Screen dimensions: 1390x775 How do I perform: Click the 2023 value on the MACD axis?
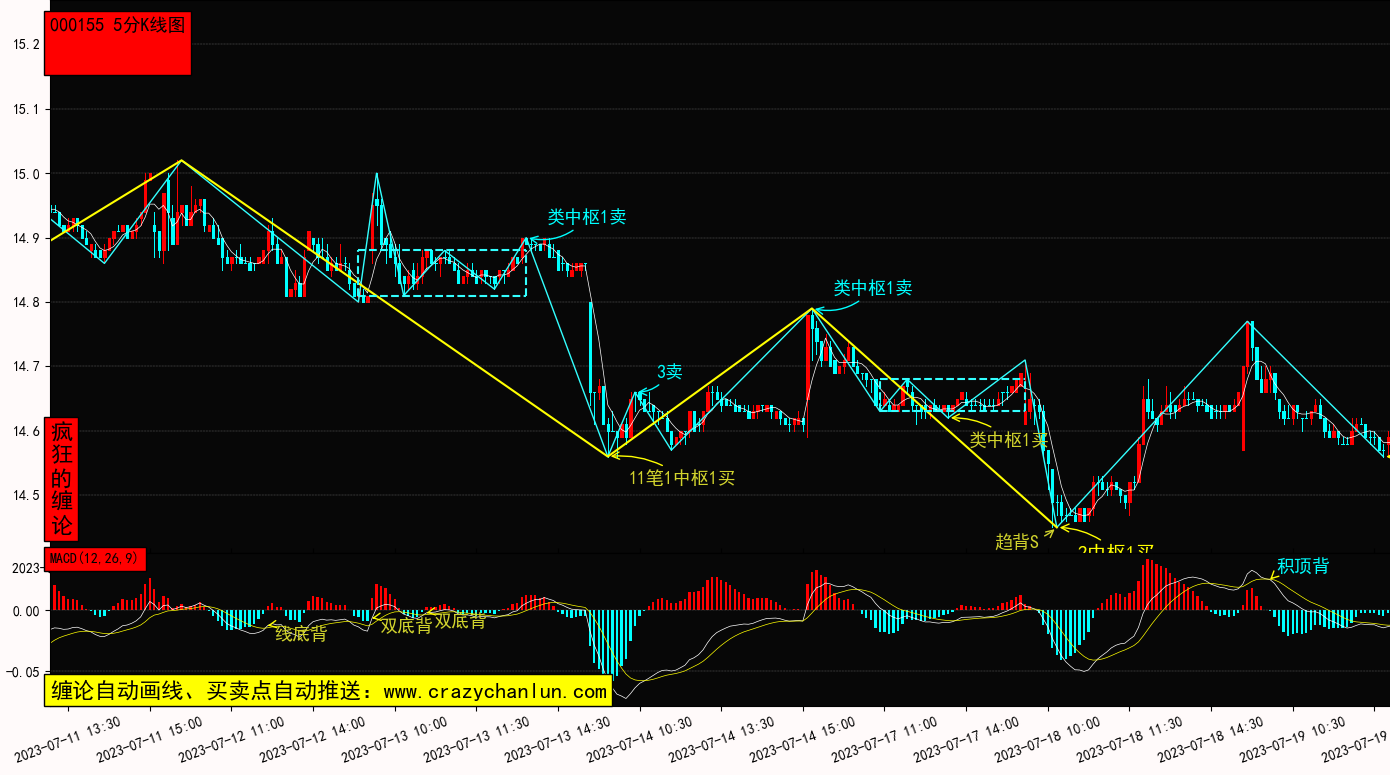(25, 568)
